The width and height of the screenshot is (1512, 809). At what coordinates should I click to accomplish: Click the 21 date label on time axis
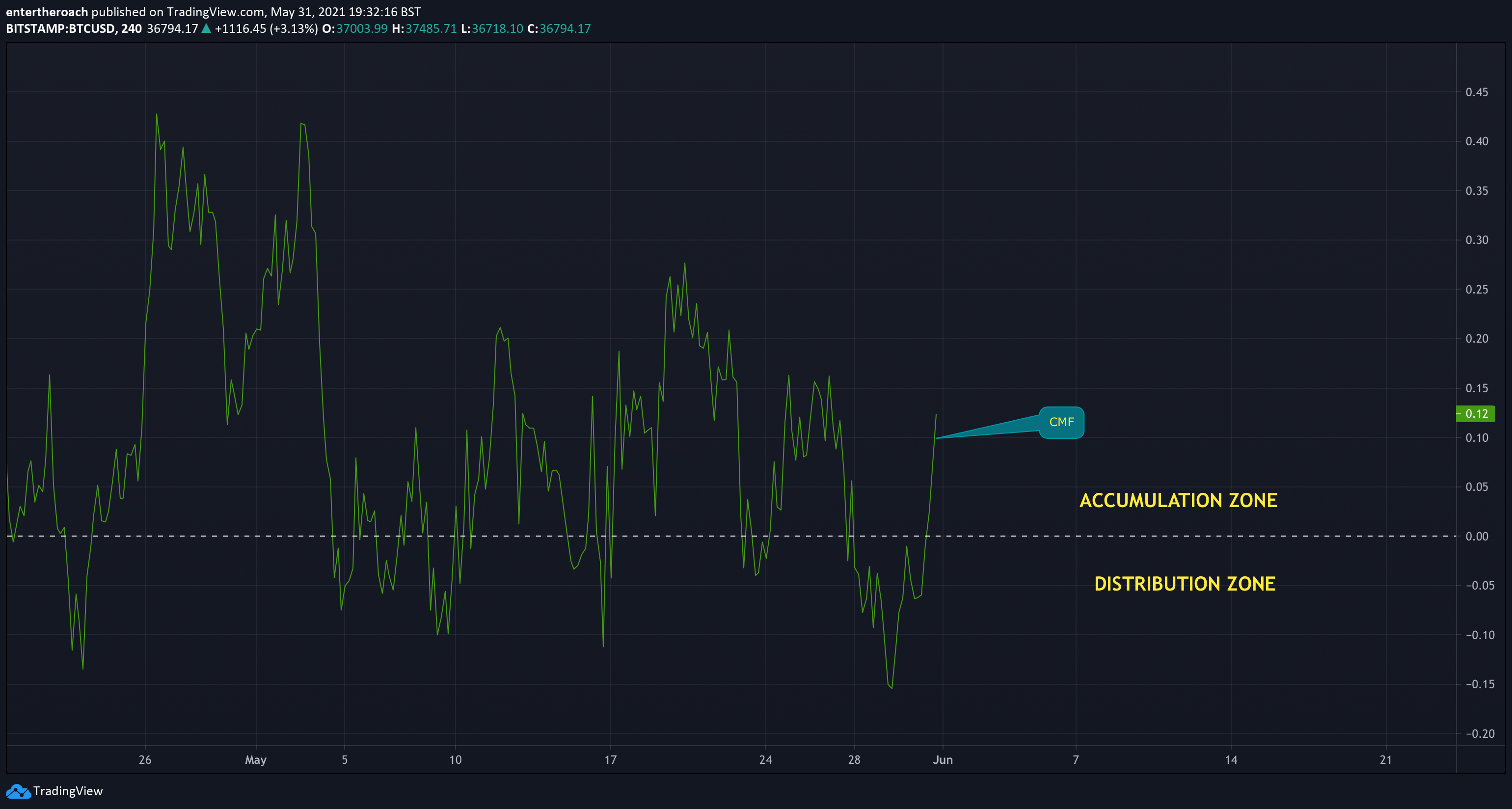click(x=1386, y=760)
